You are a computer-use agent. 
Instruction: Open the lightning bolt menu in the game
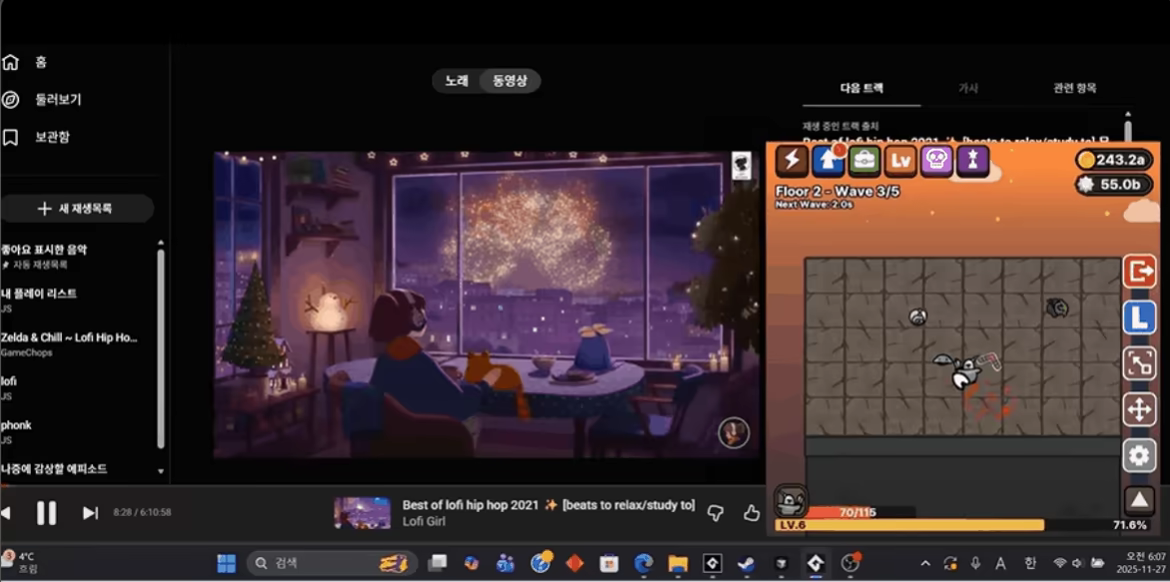coord(792,160)
